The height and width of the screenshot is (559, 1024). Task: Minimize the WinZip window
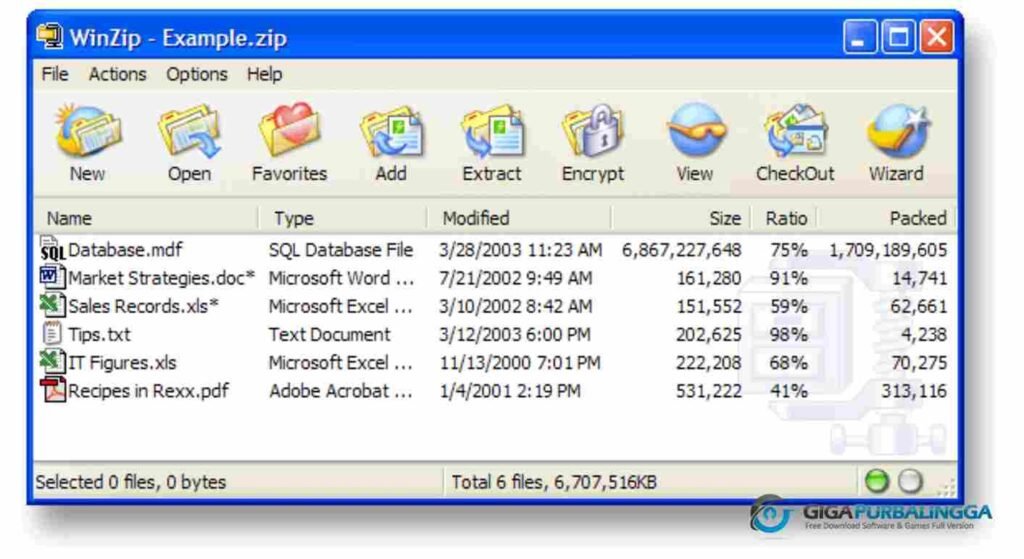point(859,37)
